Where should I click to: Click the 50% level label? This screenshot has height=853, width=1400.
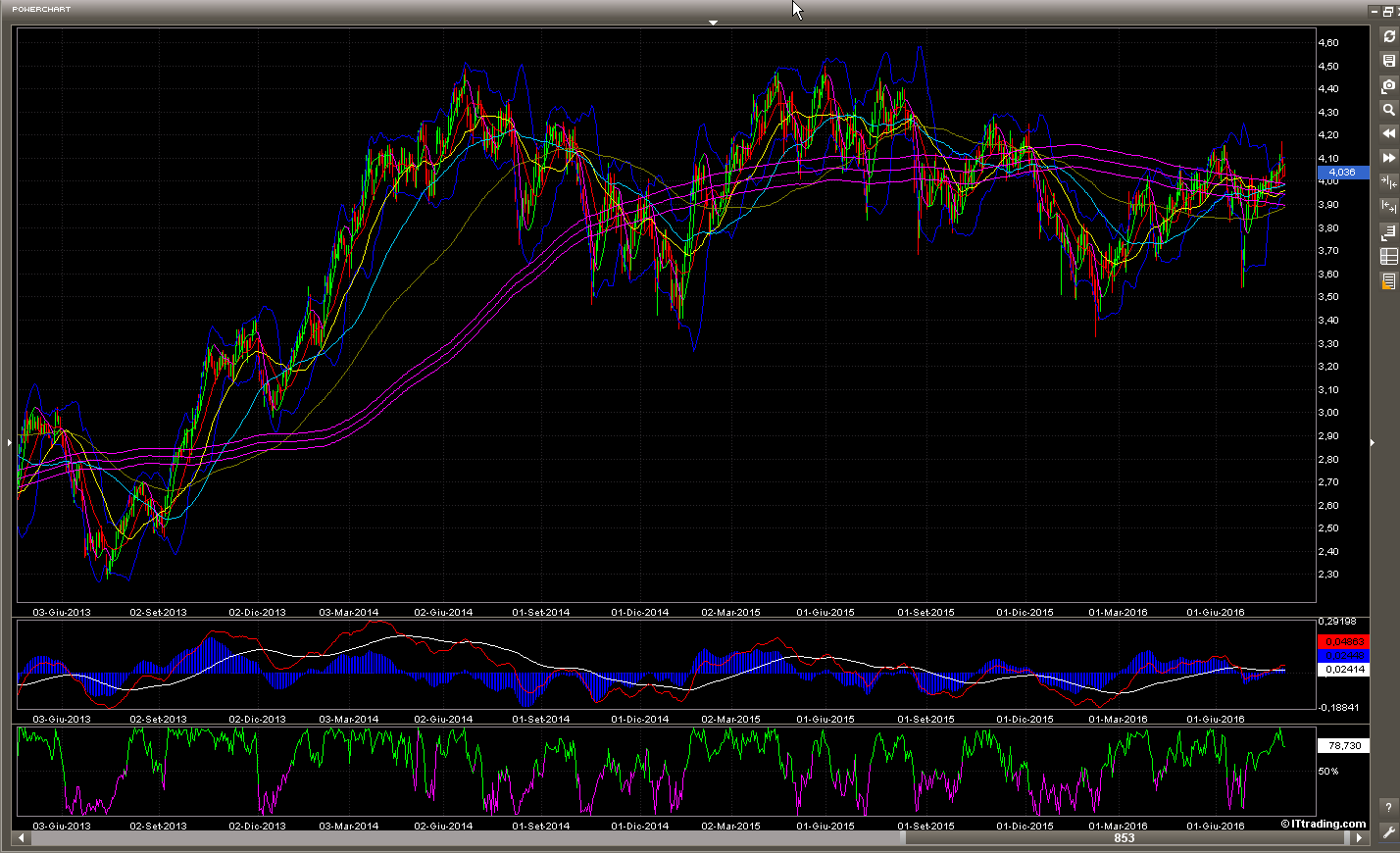coord(1328,772)
